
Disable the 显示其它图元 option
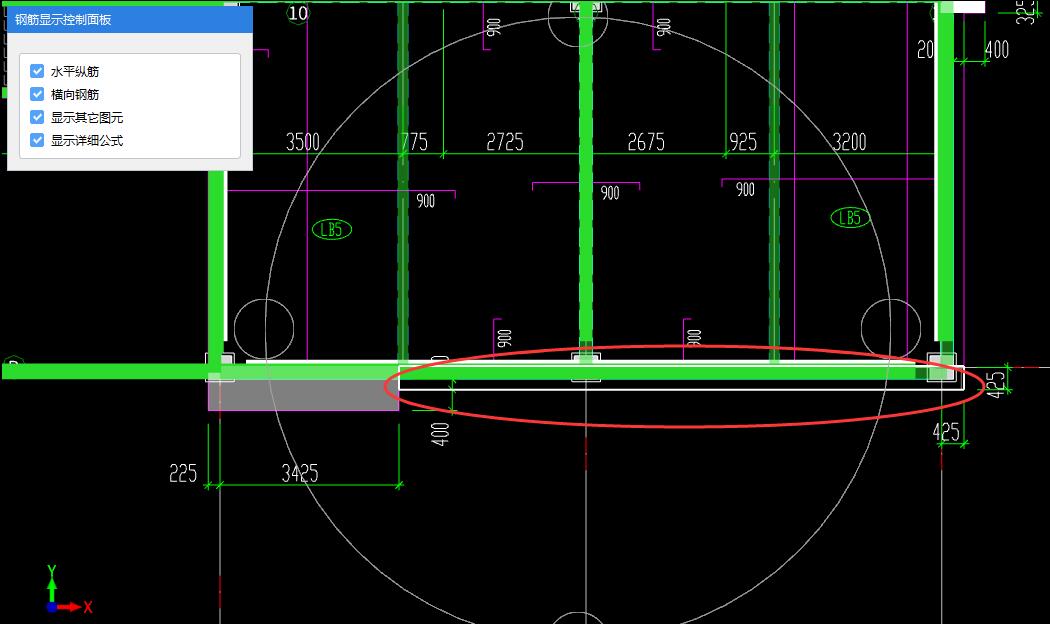(x=37, y=117)
